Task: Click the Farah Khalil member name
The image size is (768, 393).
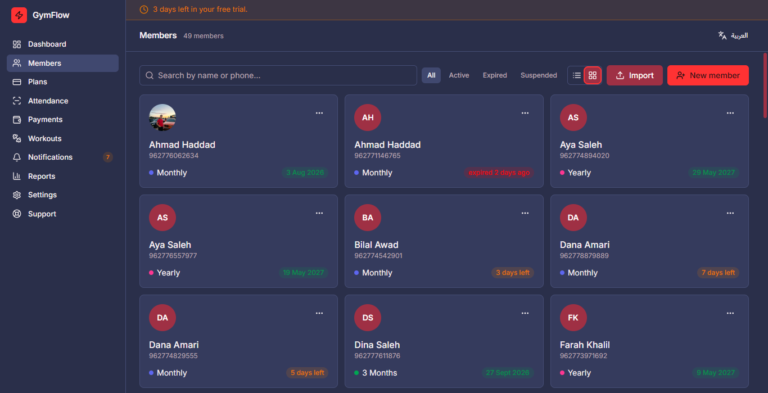Action: (x=585, y=344)
